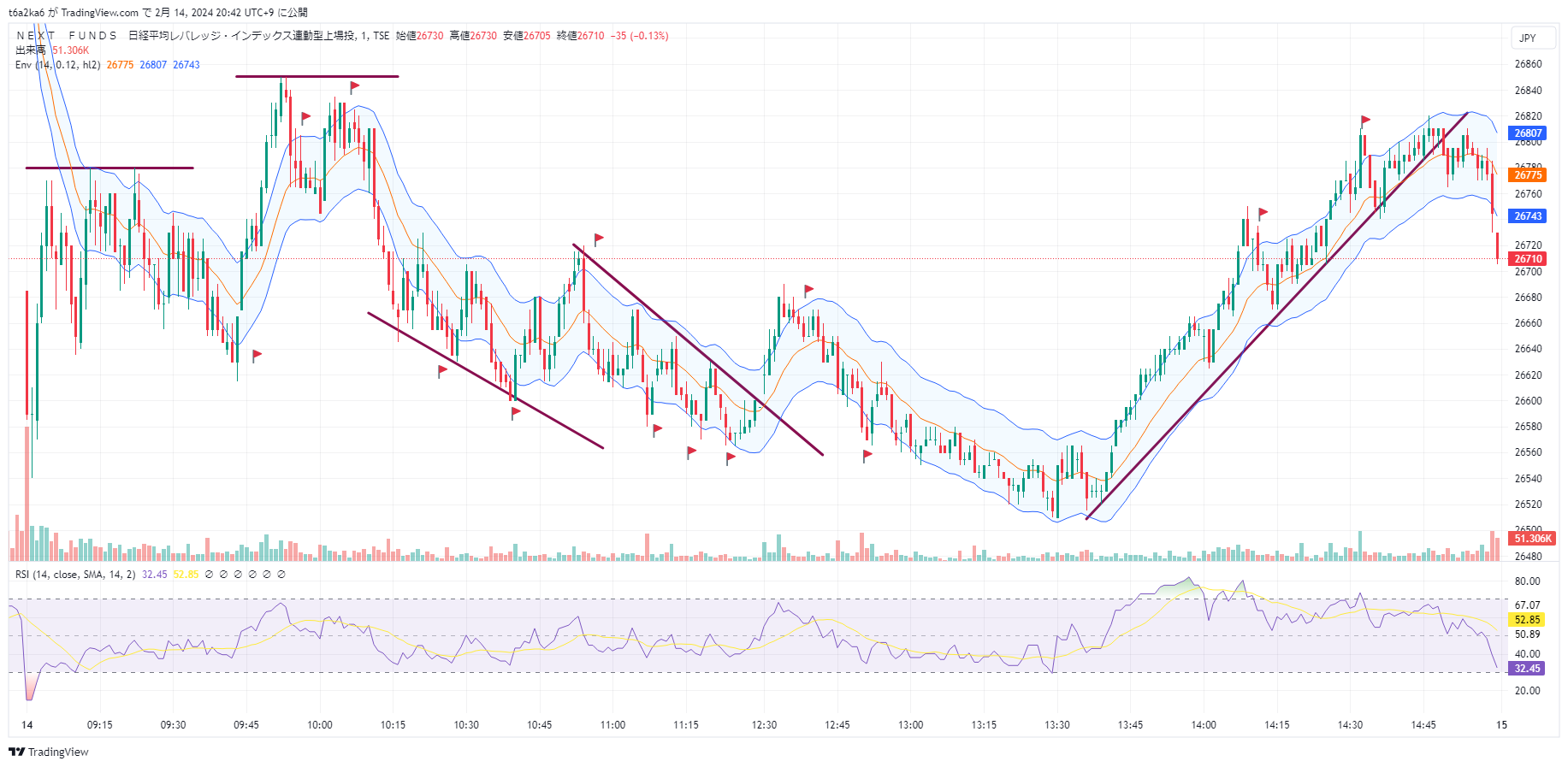Select the Env (14, 0.12, hl2) indicator legend
1568x767 pixels.
coord(57,65)
